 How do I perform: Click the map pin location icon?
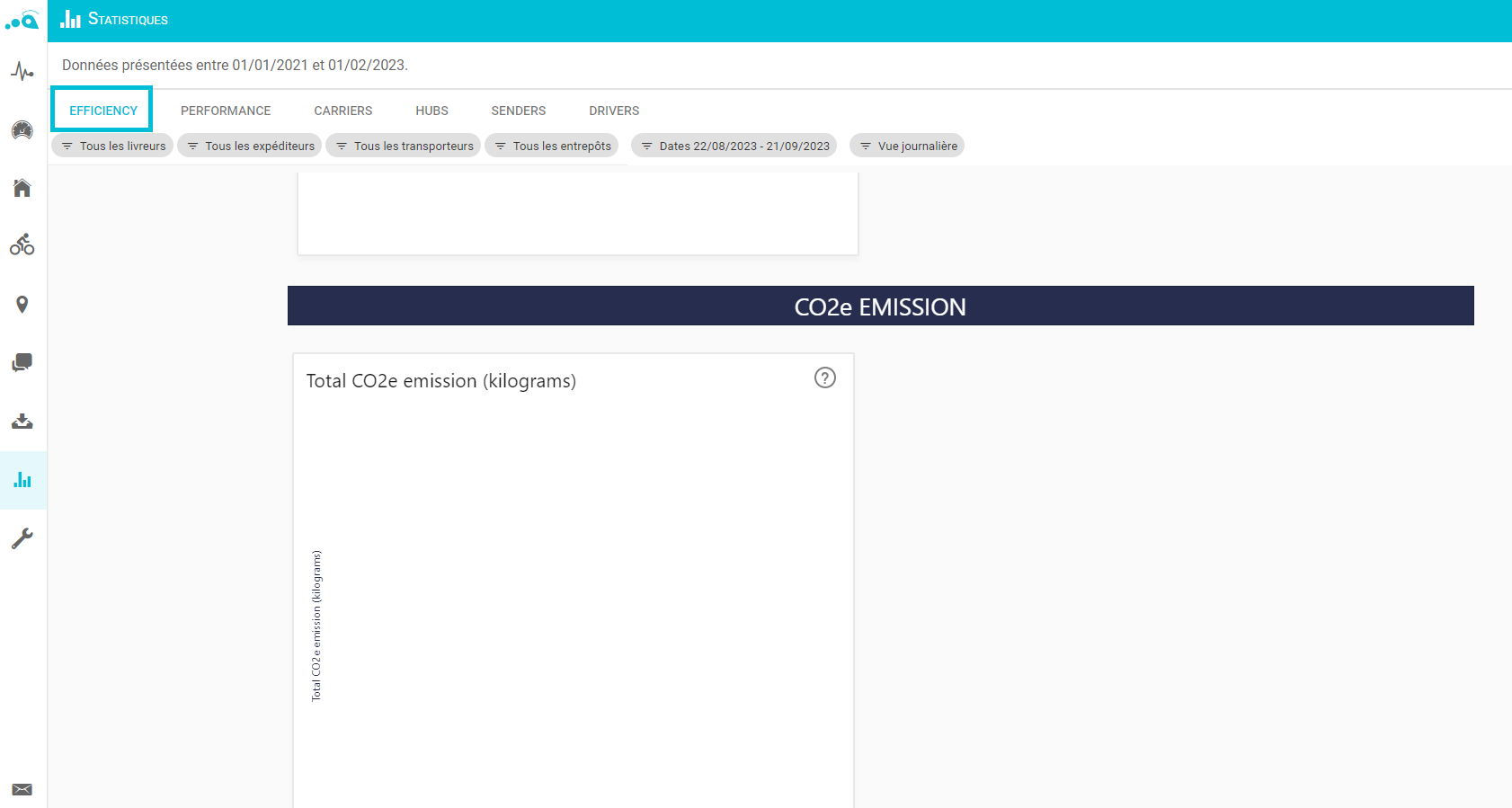click(22, 304)
